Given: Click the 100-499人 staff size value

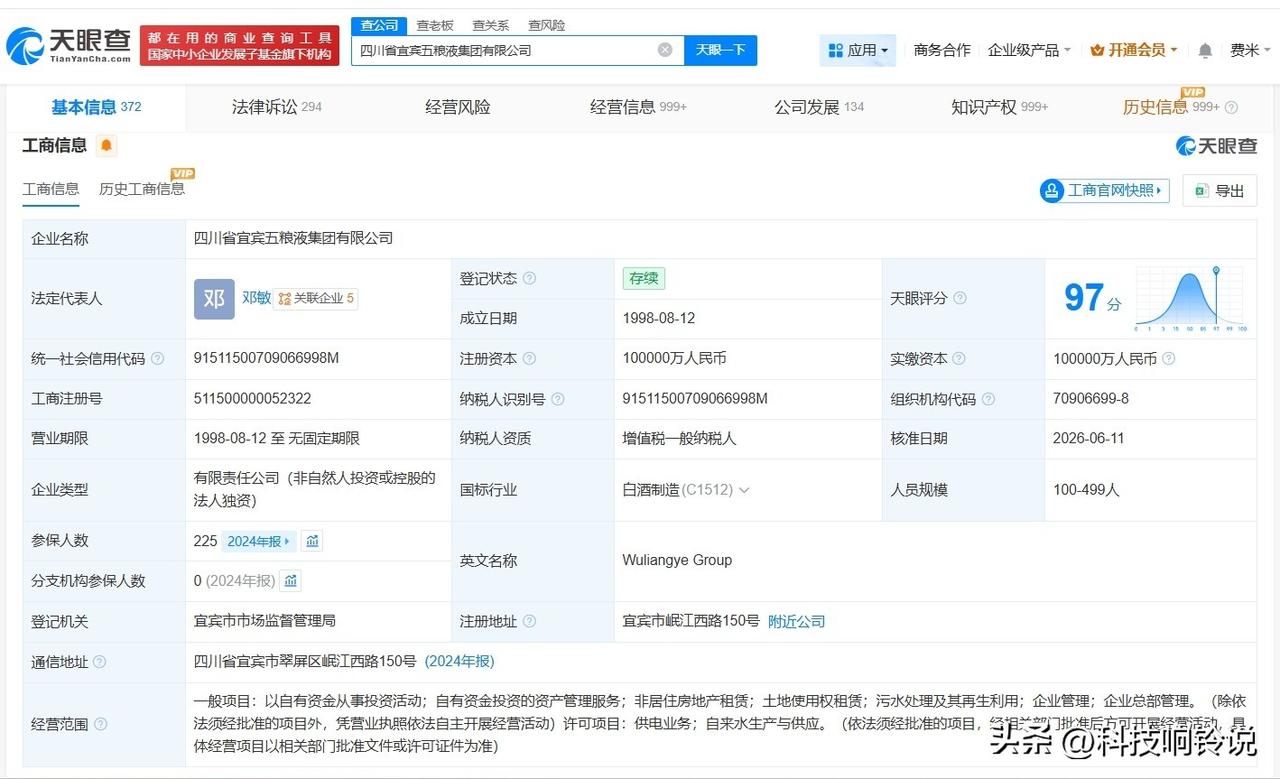Looking at the screenshot, I should [x=1086, y=490].
